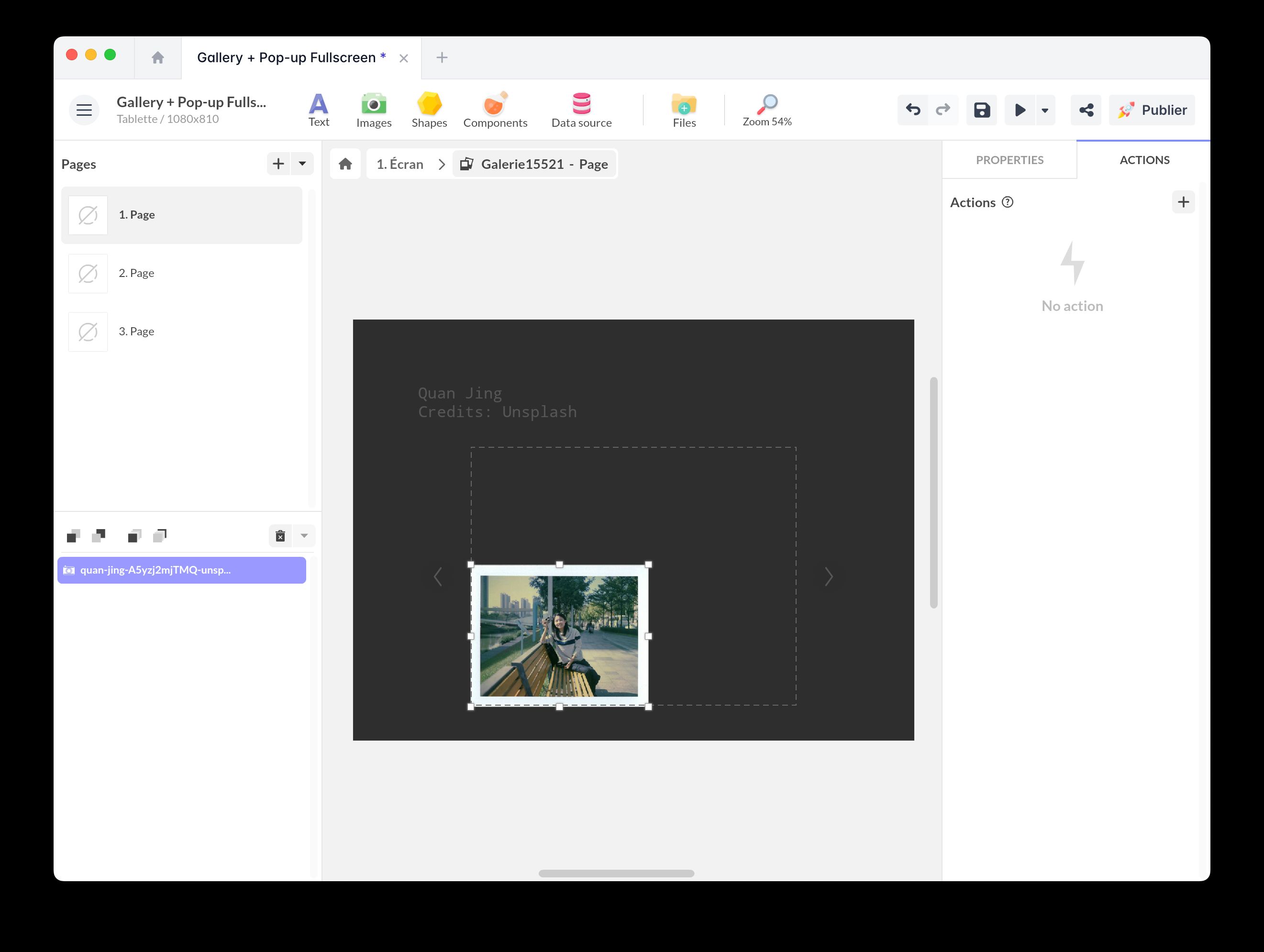Click the Share icon

tap(1086, 110)
